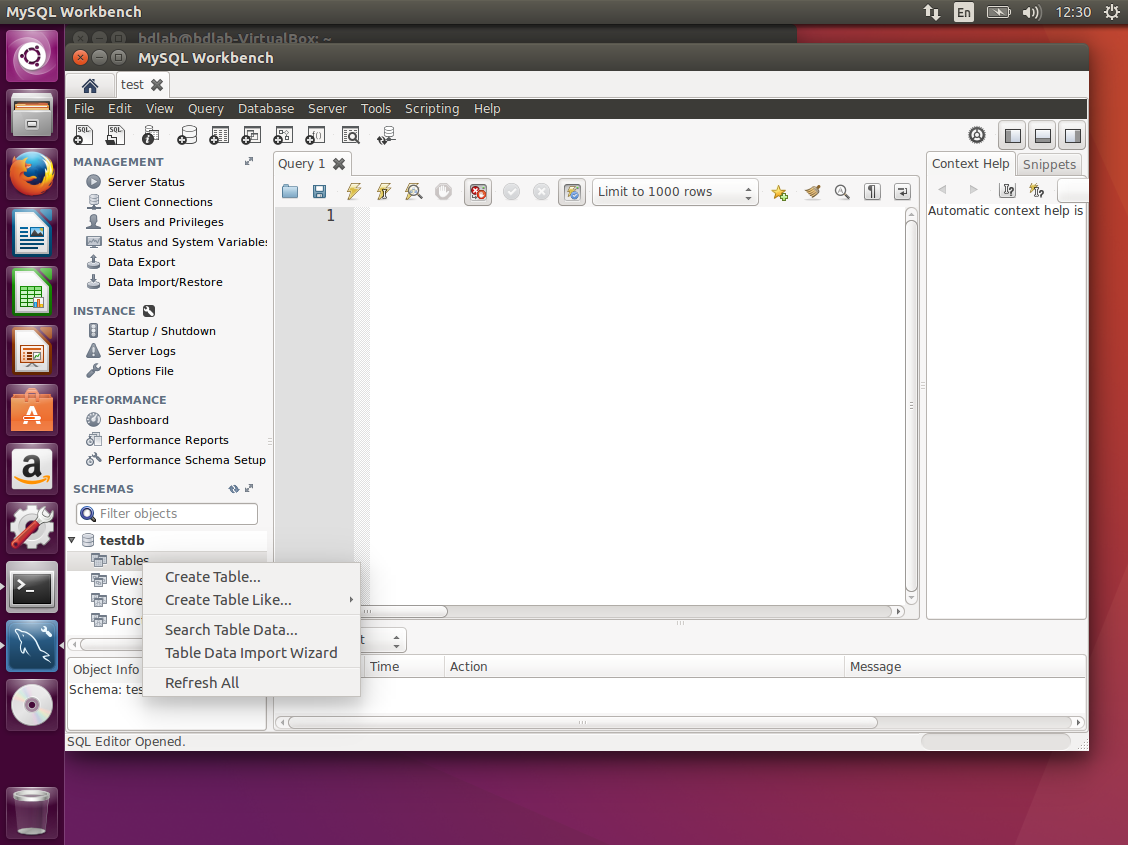Viewport: 1128px width, 845px height.
Task: Open the Workbench preferences gear icon
Action: [976, 135]
